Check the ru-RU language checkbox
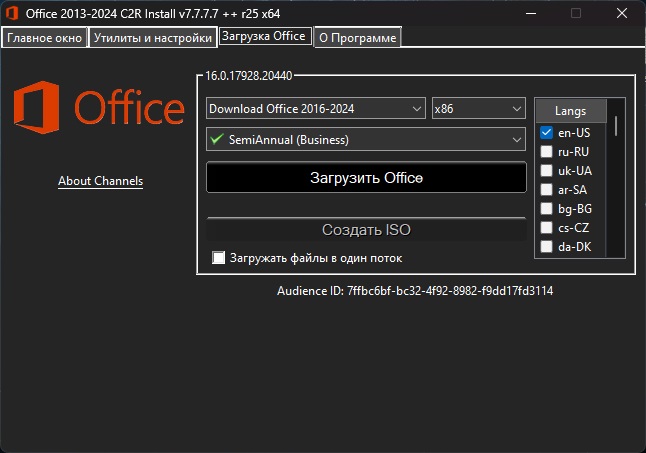Image resolution: width=646 pixels, height=453 pixels. point(546,152)
